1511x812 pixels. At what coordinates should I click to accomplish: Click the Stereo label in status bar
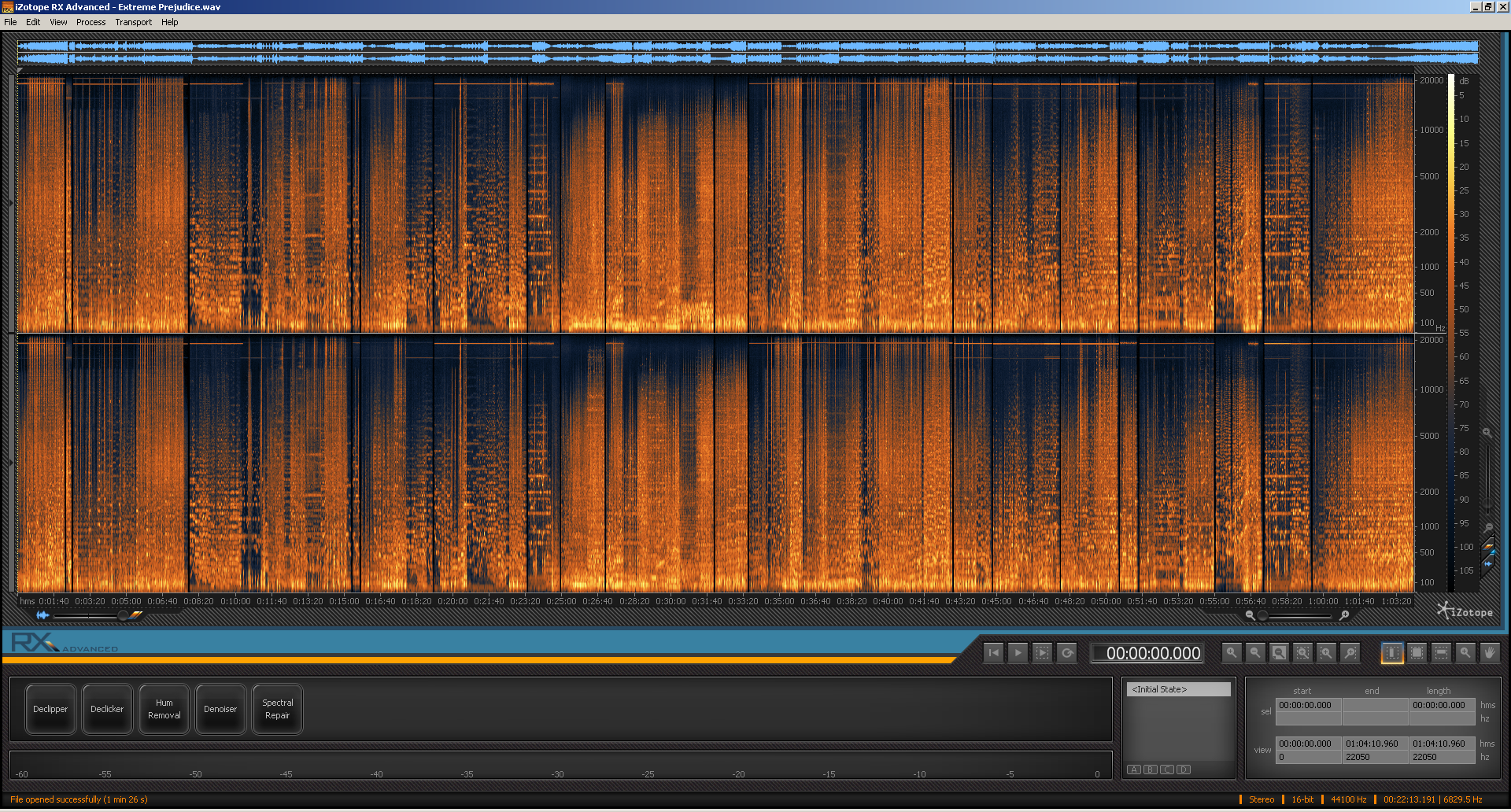coord(1262,799)
